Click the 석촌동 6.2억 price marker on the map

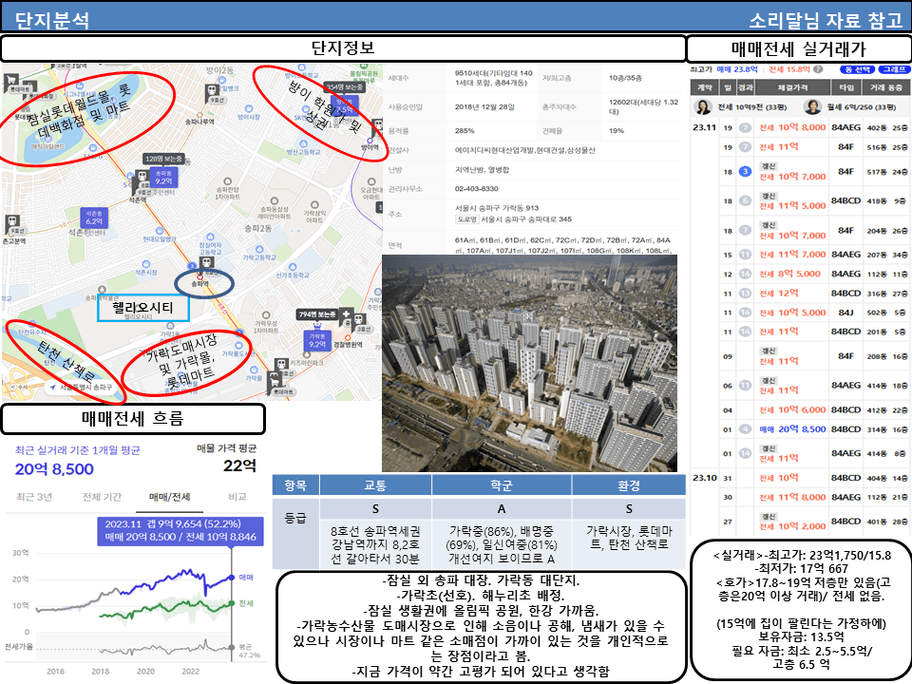coord(94,218)
